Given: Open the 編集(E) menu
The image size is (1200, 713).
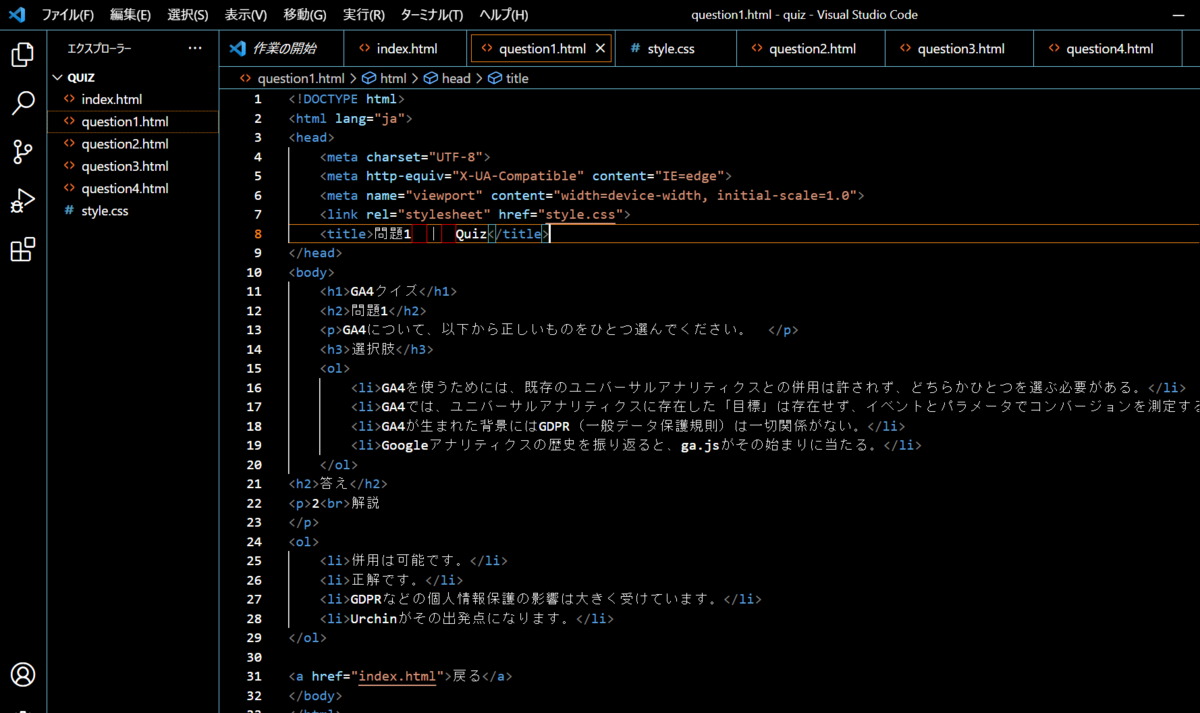Looking at the screenshot, I should pos(130,15).
